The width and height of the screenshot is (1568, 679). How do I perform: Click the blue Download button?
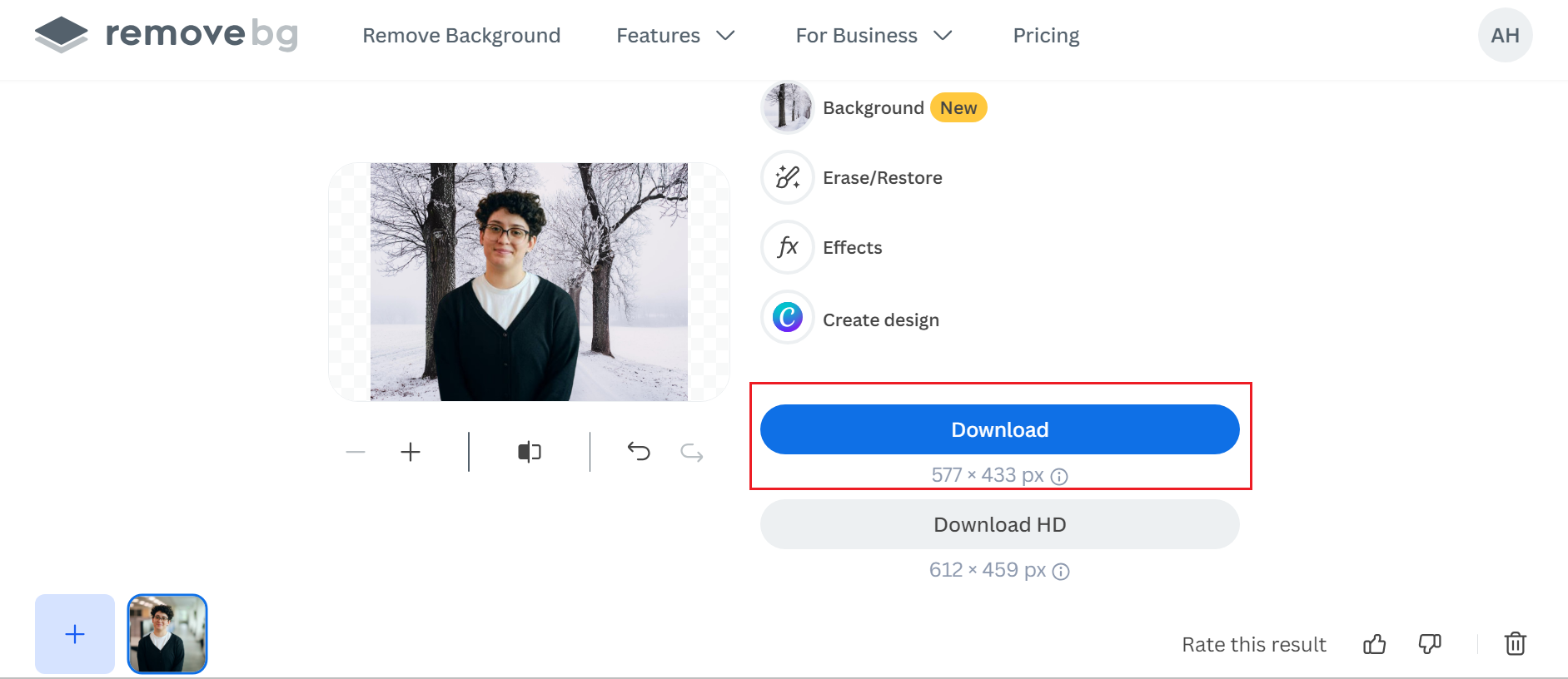tap(1000, 429)
